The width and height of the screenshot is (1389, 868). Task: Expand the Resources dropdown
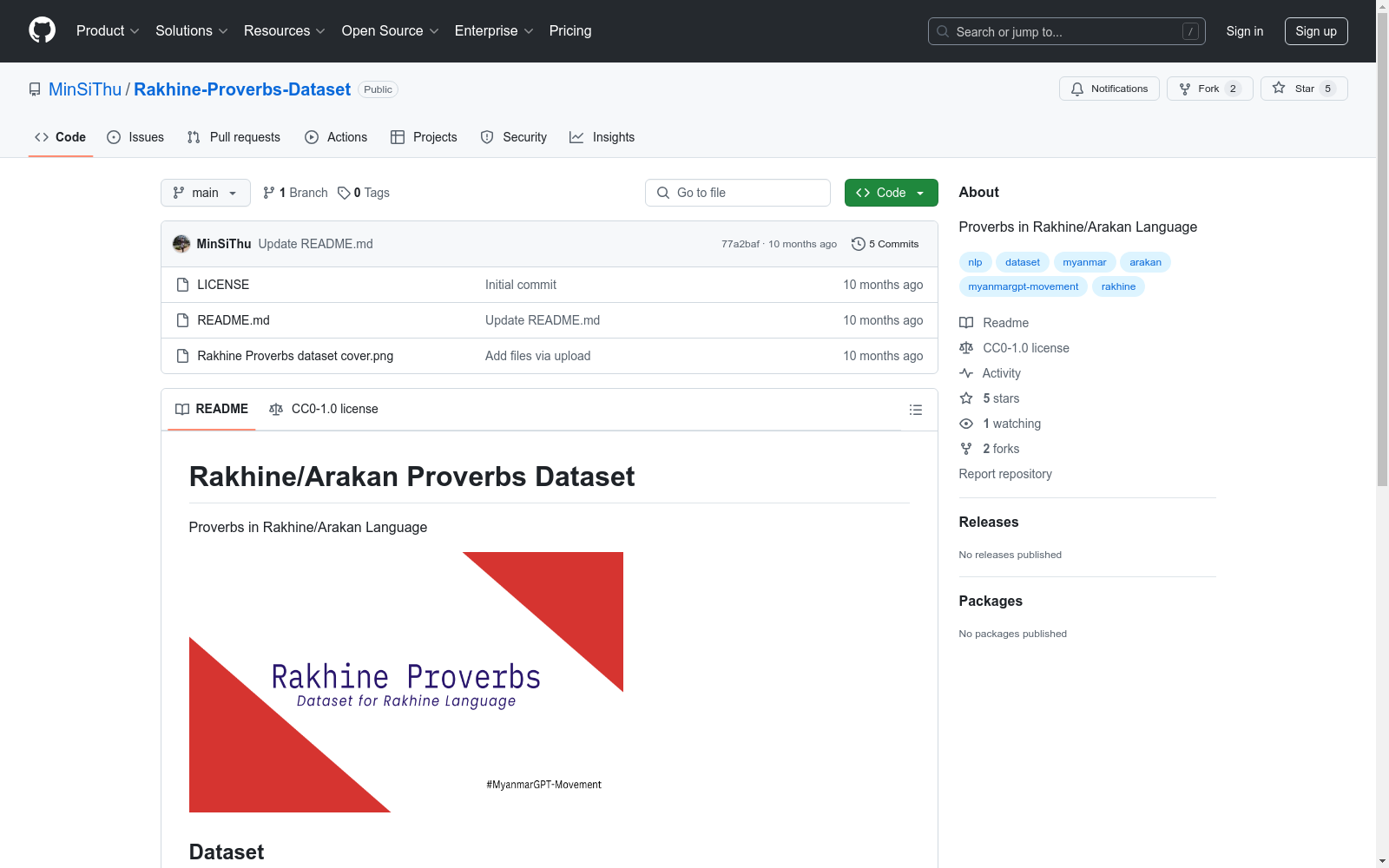click(284, 30)
